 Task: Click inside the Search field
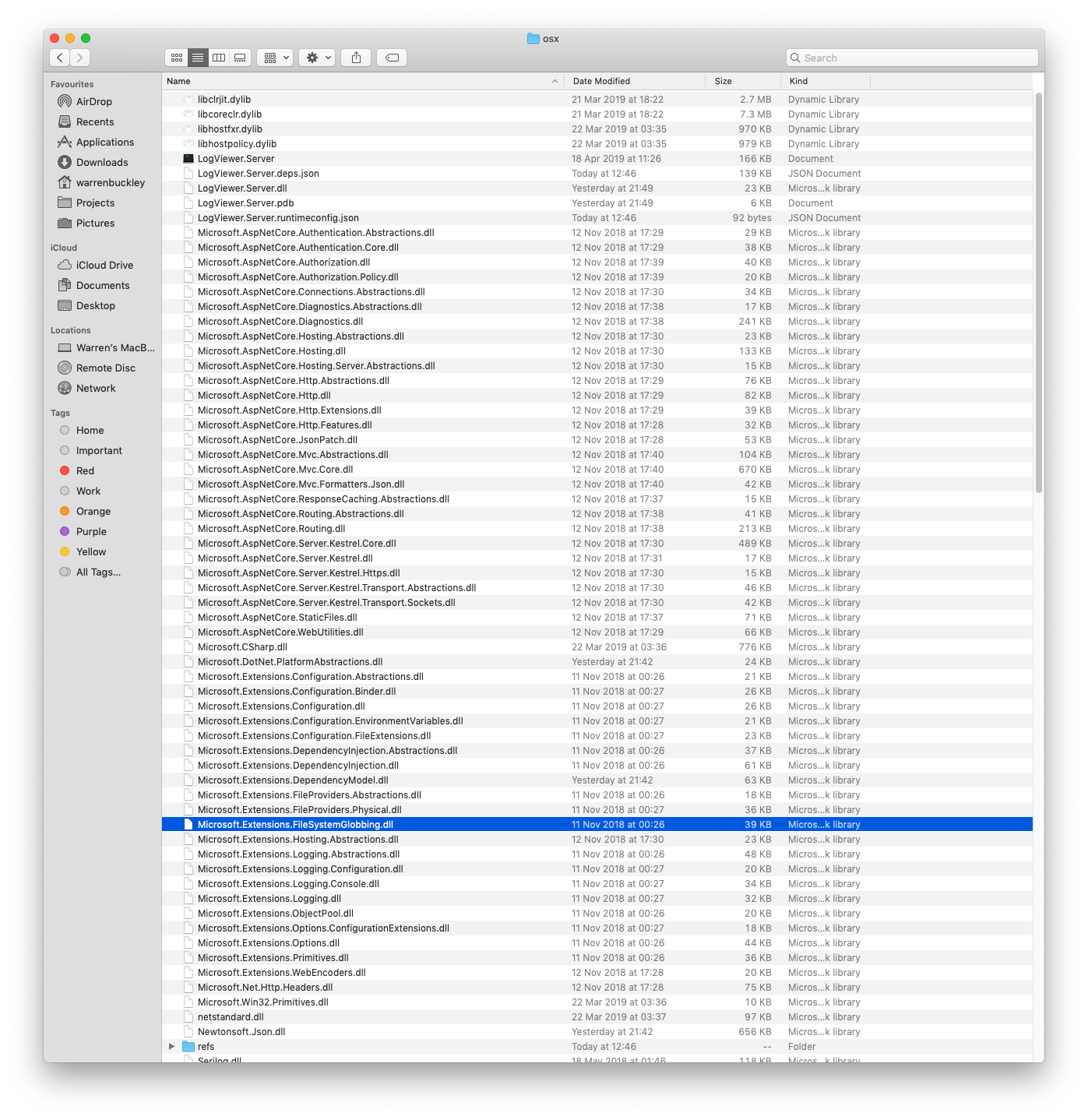[911, 57]
